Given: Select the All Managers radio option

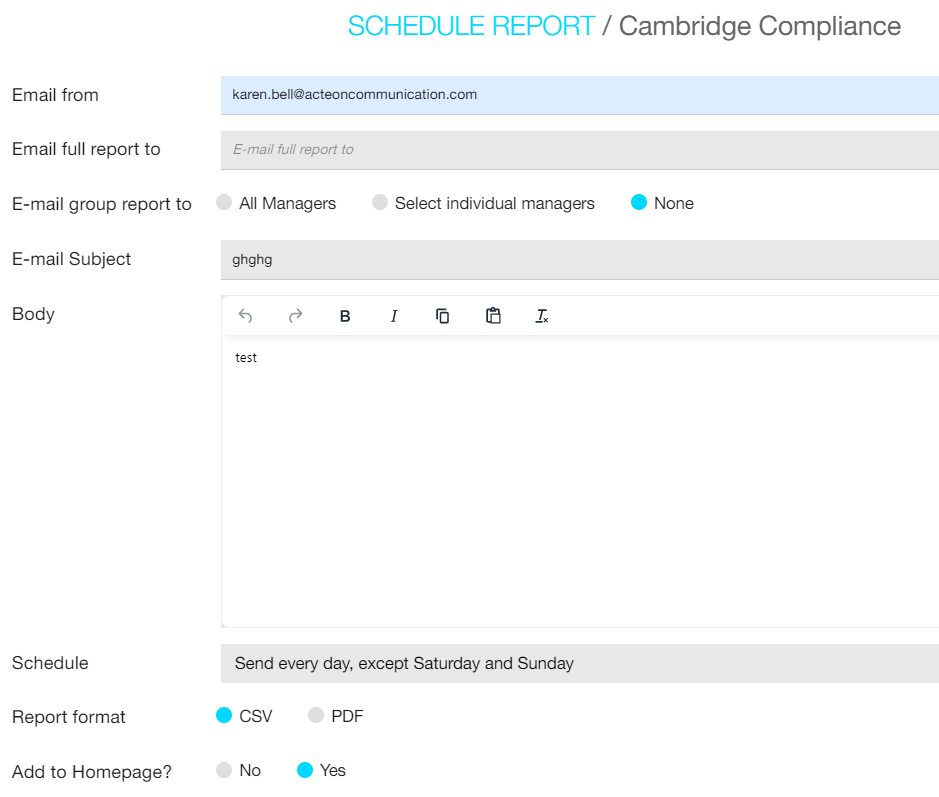Looking at the screenshot, I should pos(225,203).
